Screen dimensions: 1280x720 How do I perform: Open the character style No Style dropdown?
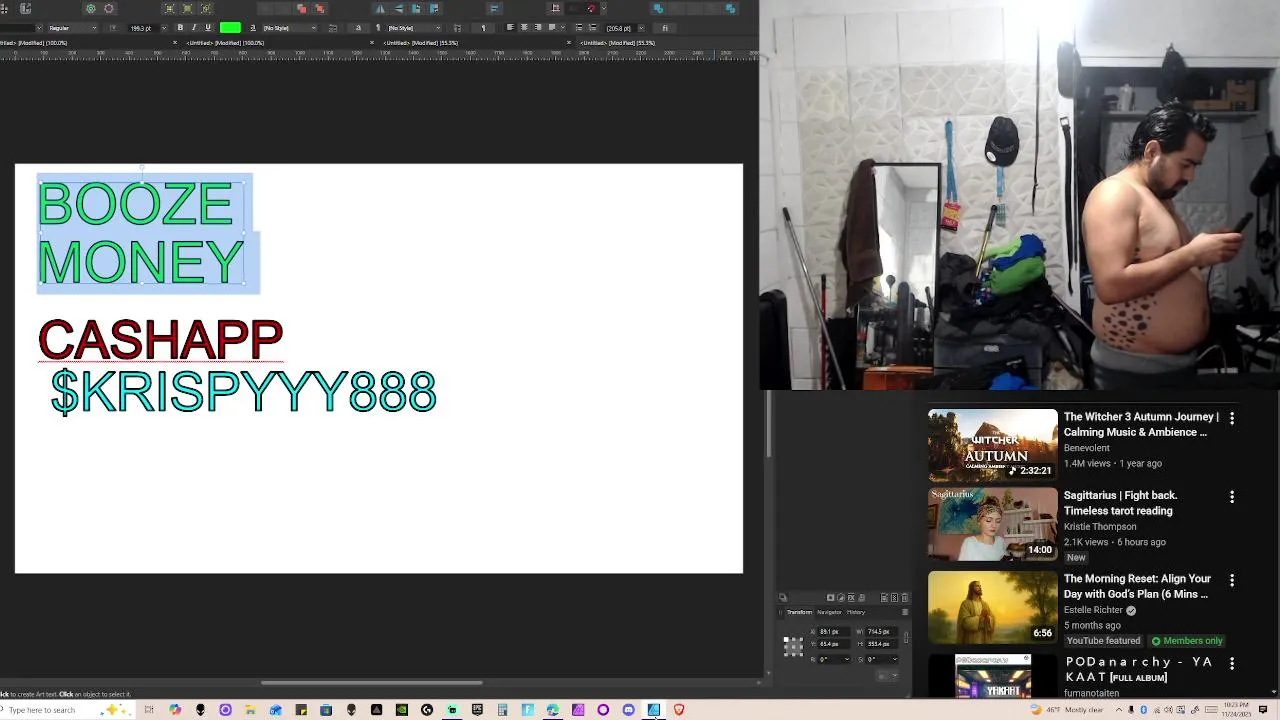[289, 27]
